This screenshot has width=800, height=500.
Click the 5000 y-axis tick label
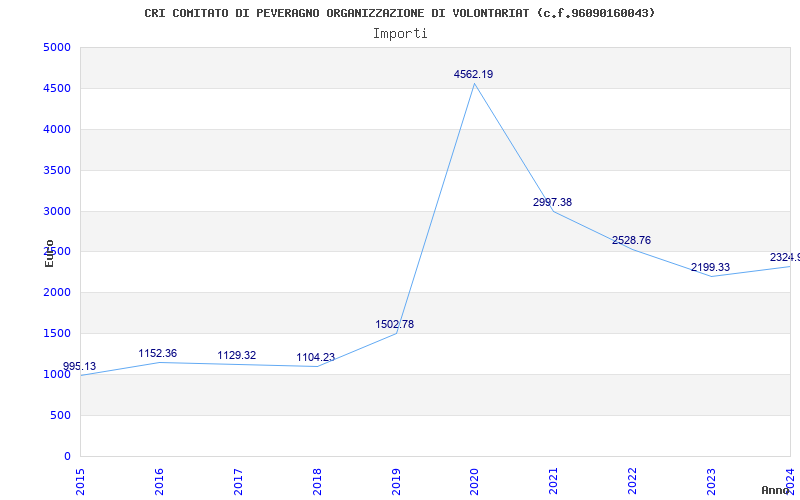click(x=57, y=47)
